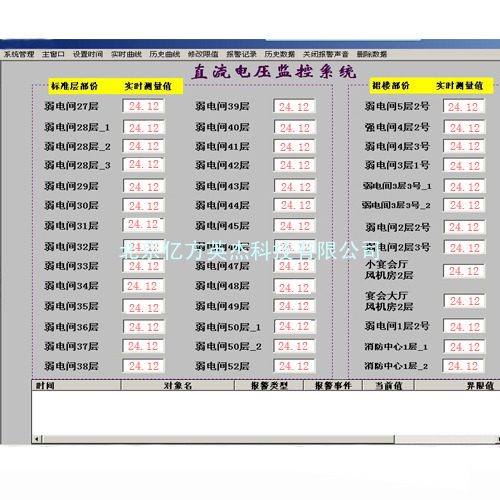The height and width of the screenshot is (500, 500).
Task: Click the value field for 弱电间5层2号
Action: (x=463, y=106)
